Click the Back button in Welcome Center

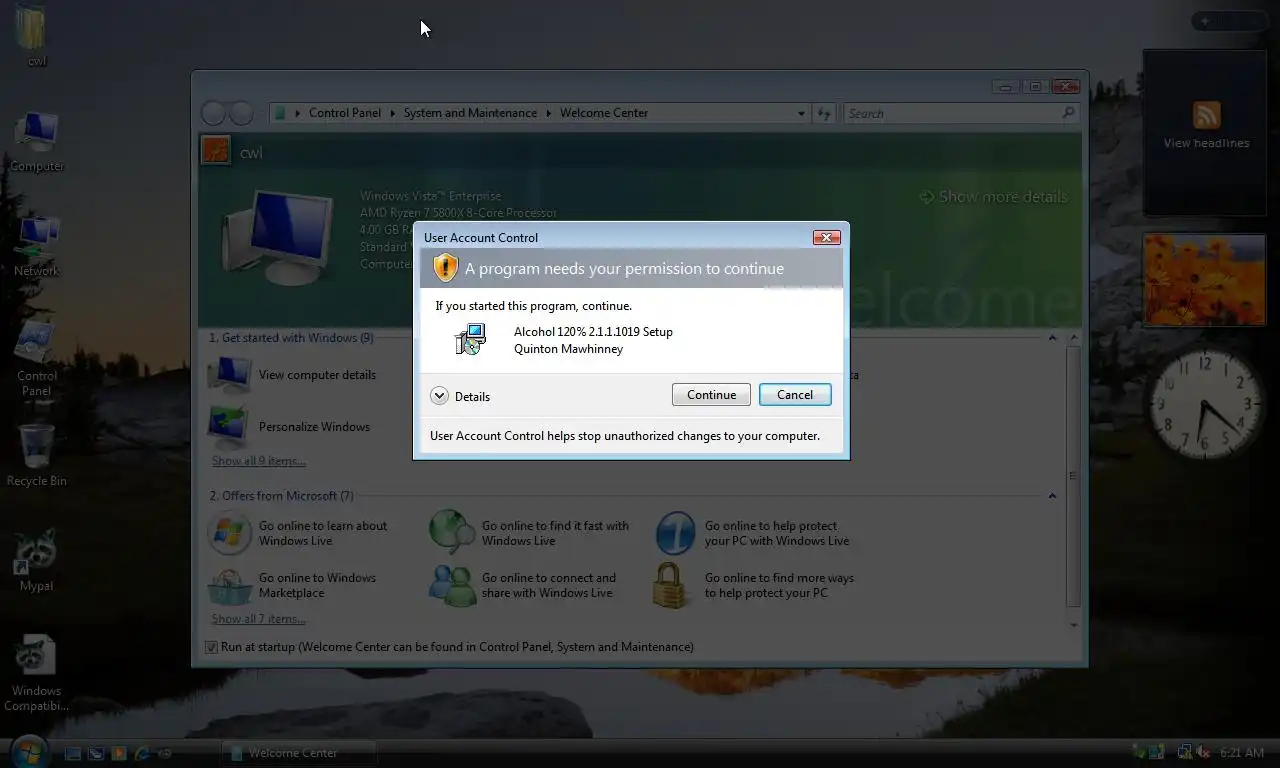click(x=214, y=113)
